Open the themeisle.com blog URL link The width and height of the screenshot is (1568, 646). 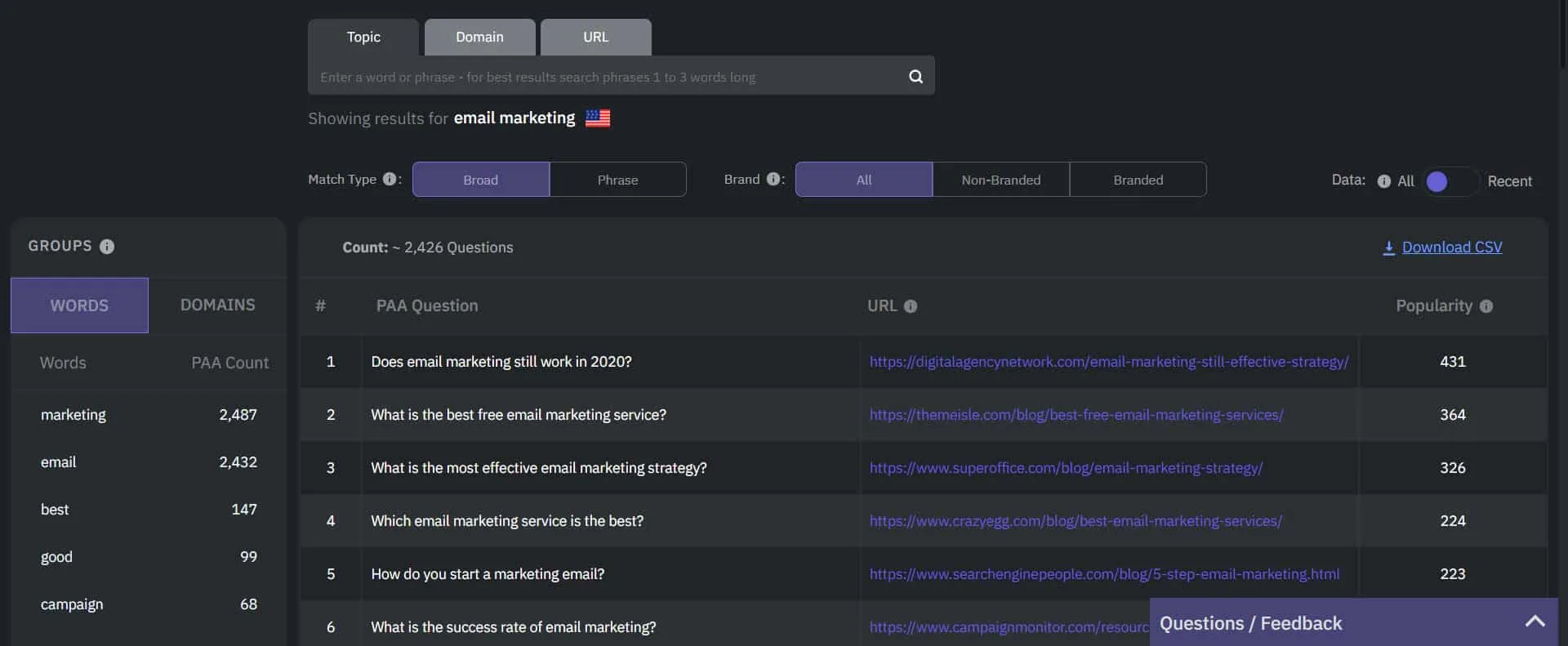pos(1076,415)
